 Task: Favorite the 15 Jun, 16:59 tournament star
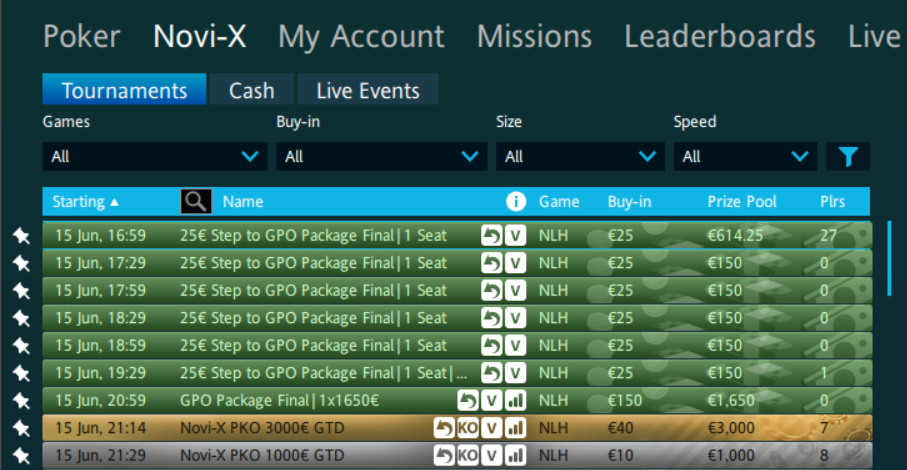click(x=21, y=236)
